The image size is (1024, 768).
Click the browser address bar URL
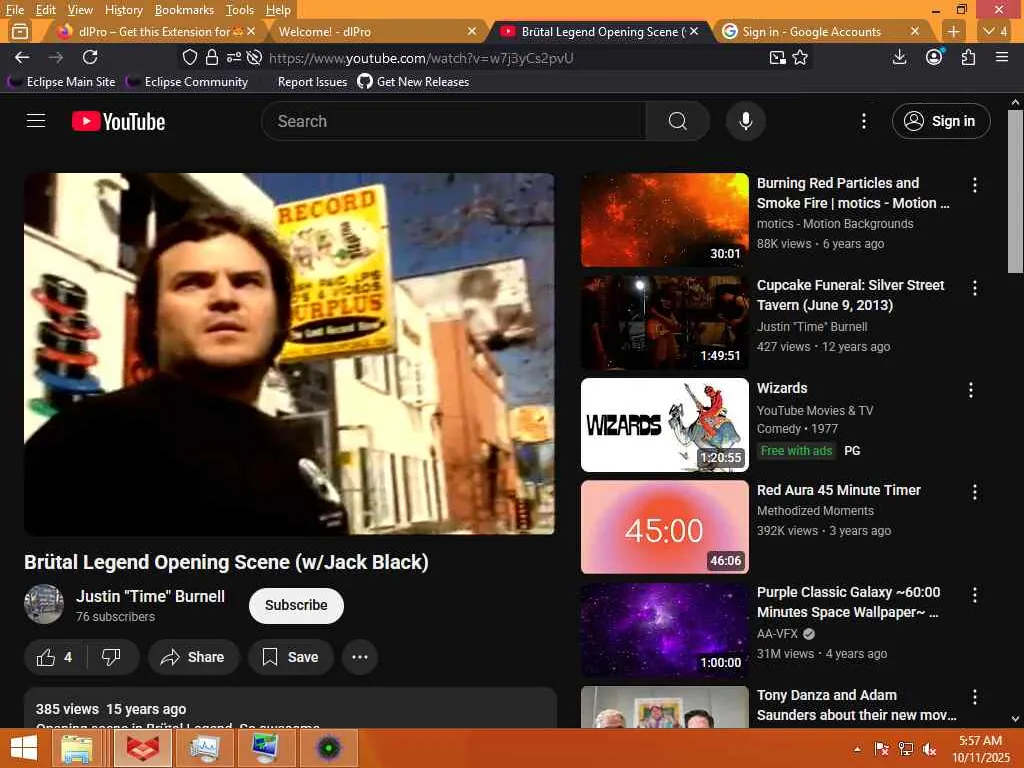click(421, 58)
